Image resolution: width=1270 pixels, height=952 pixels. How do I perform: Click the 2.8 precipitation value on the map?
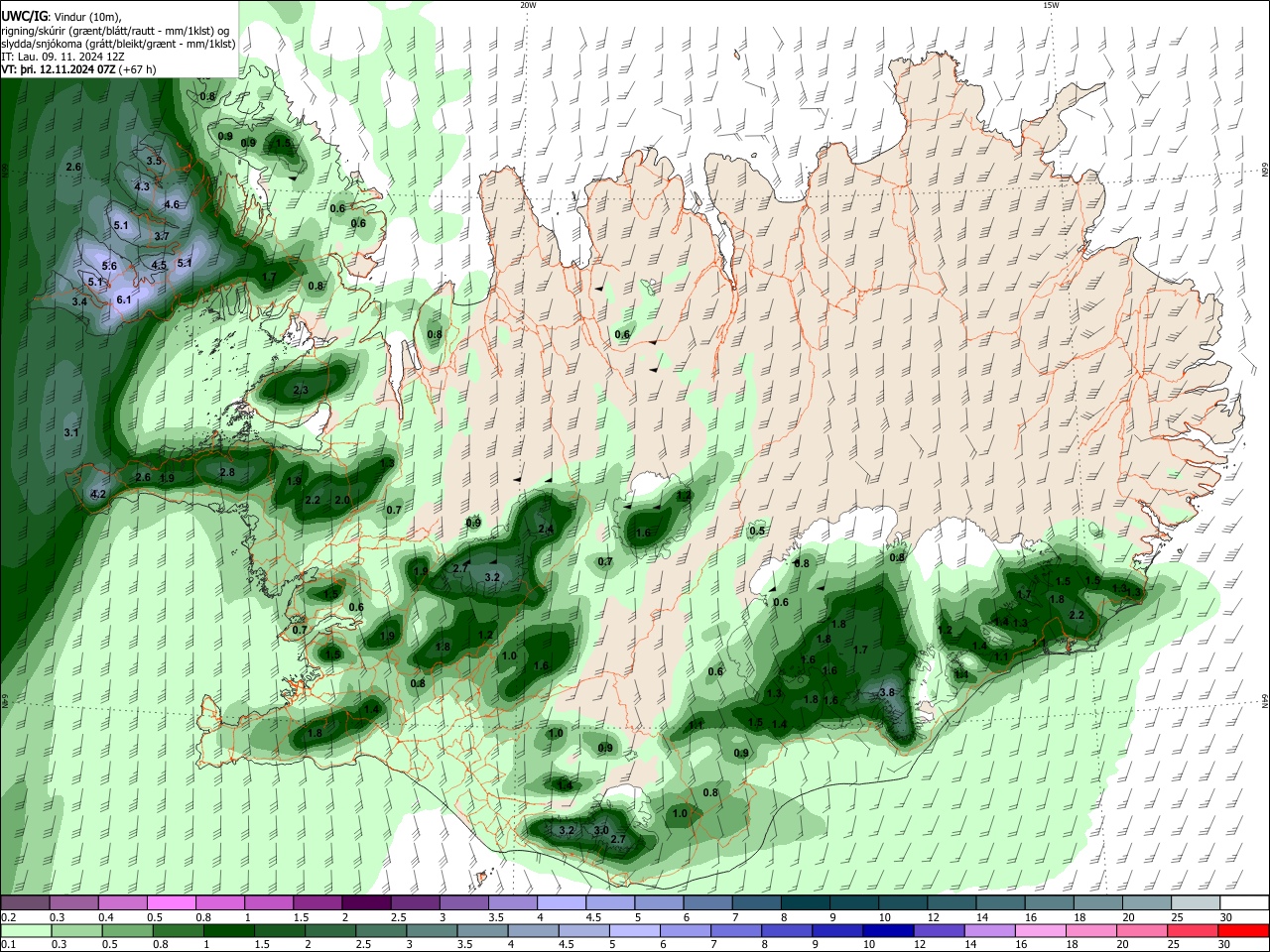227,473
